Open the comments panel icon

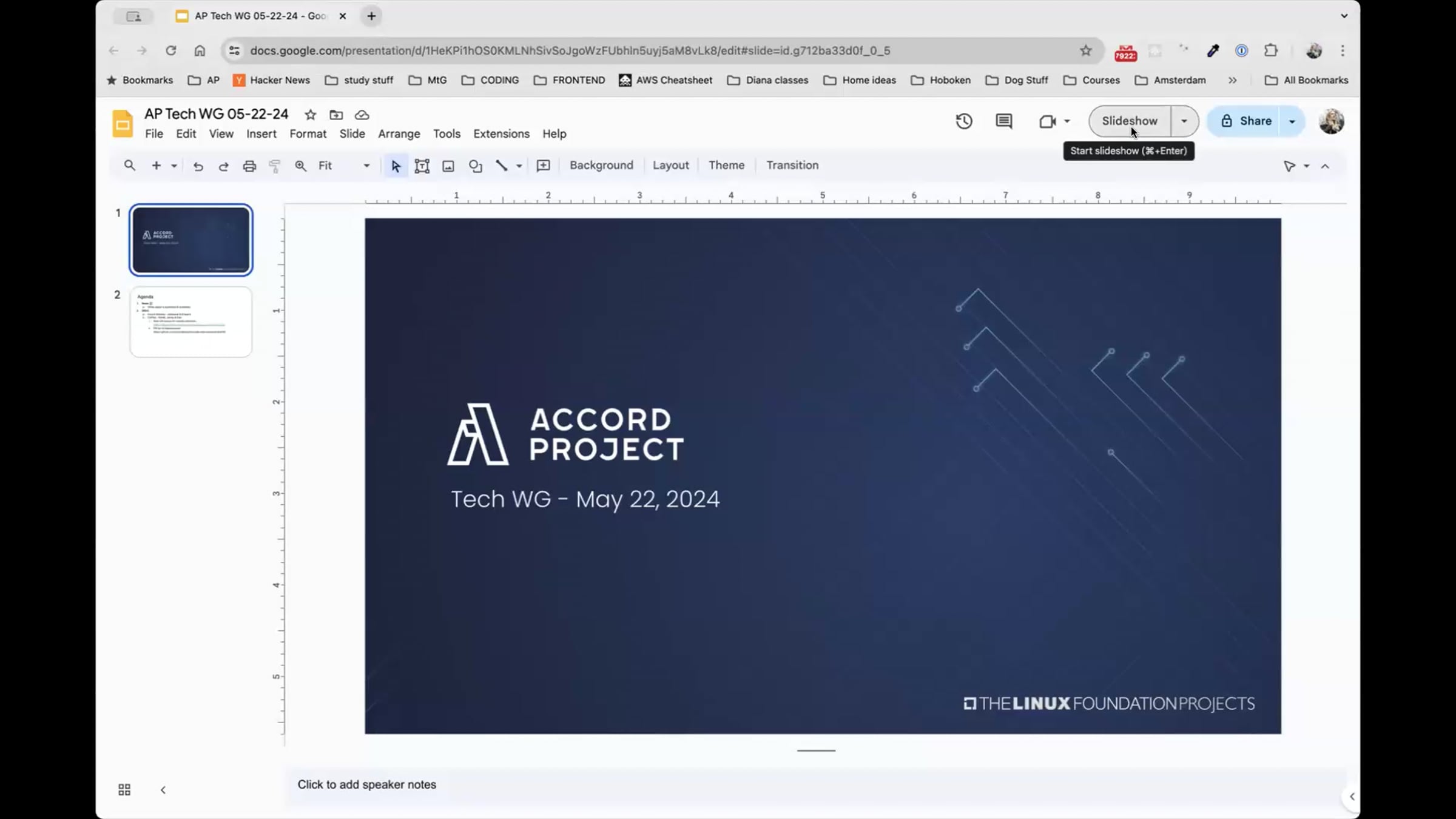pyautogui.click(x=1003, y=121)
